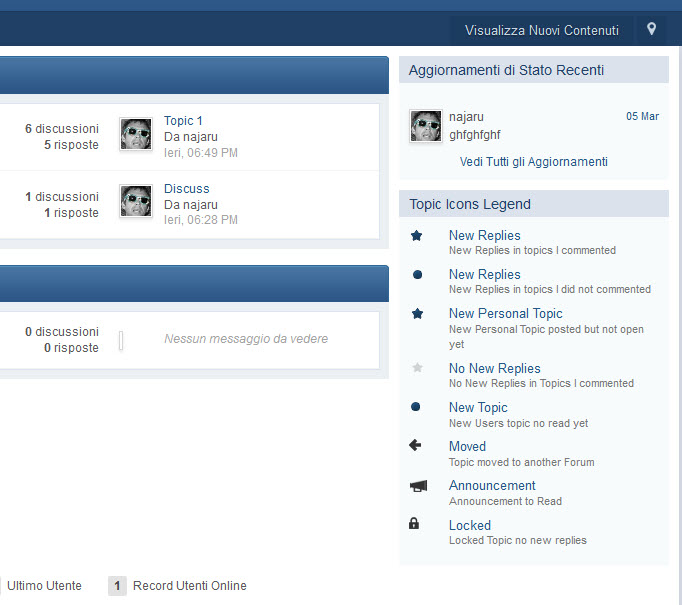Click najaru avatar in status updates panel
The width and height of the screenshot is (682, 605).
426,126
